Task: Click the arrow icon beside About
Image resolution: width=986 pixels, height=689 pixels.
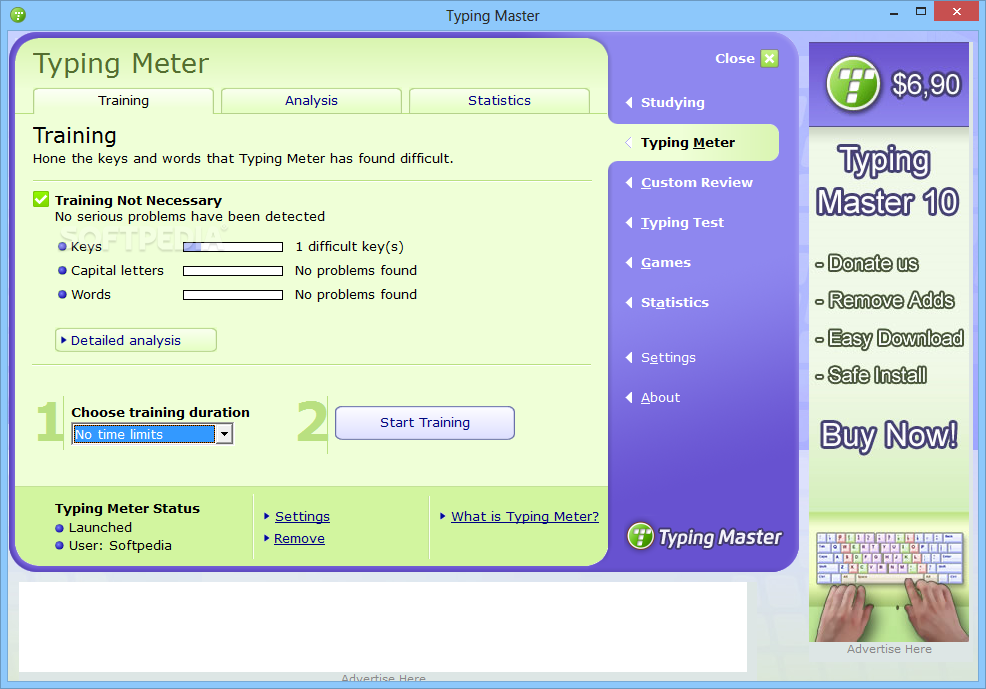Action: (629, 397)
